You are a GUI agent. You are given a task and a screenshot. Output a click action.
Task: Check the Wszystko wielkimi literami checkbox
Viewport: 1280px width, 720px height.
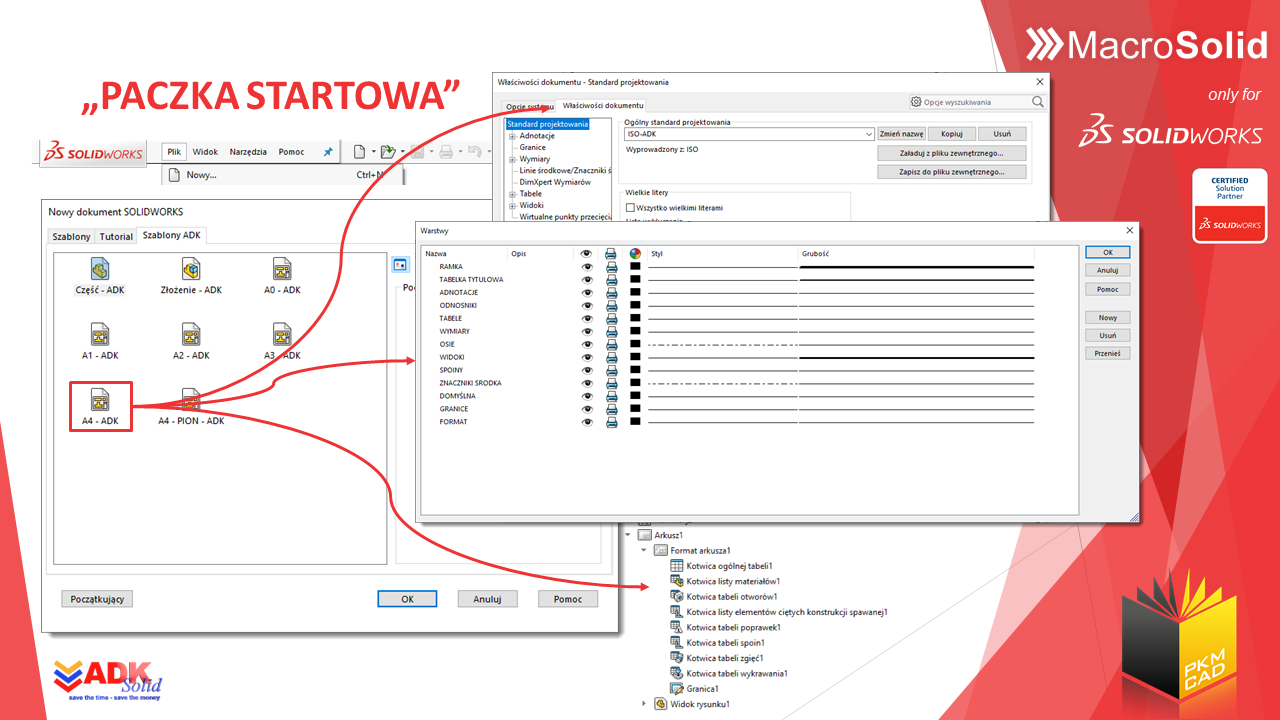pos(630,208)
